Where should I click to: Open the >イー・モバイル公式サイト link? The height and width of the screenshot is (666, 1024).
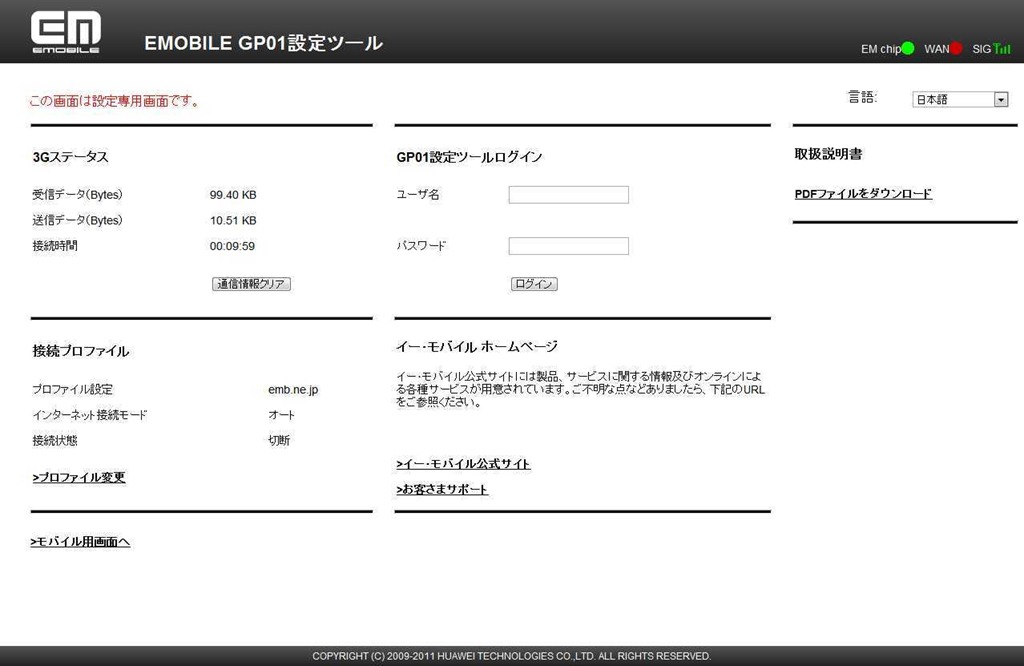coord(463,464)
